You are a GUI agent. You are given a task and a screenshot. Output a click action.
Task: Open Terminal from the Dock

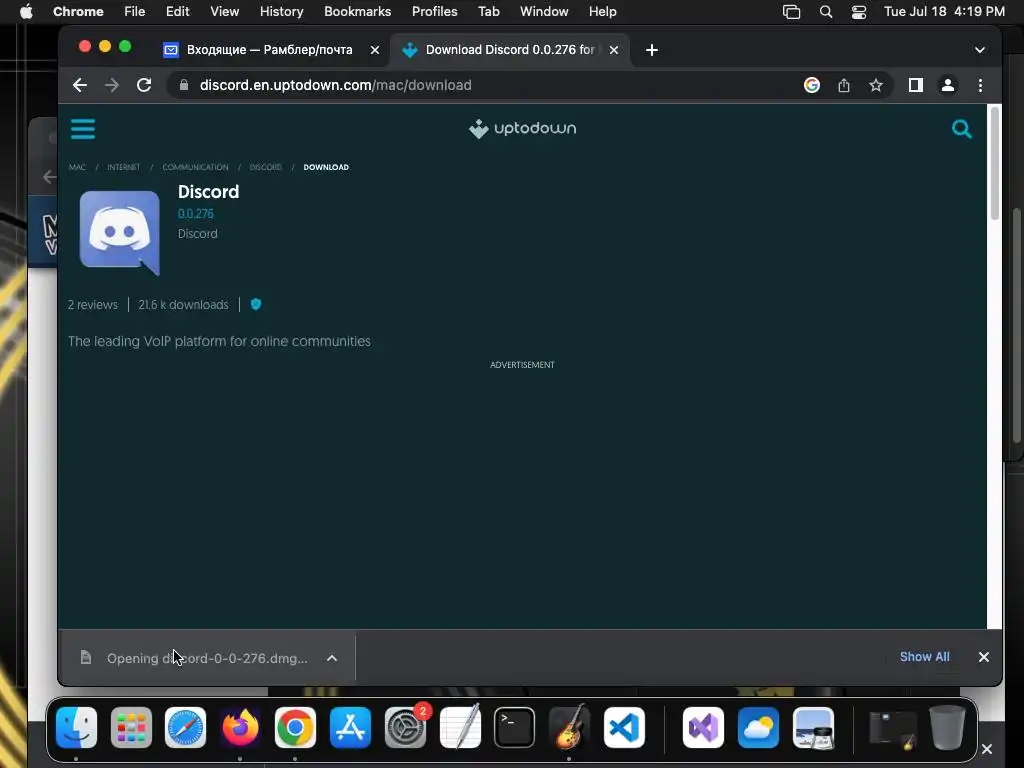(515, 727)
